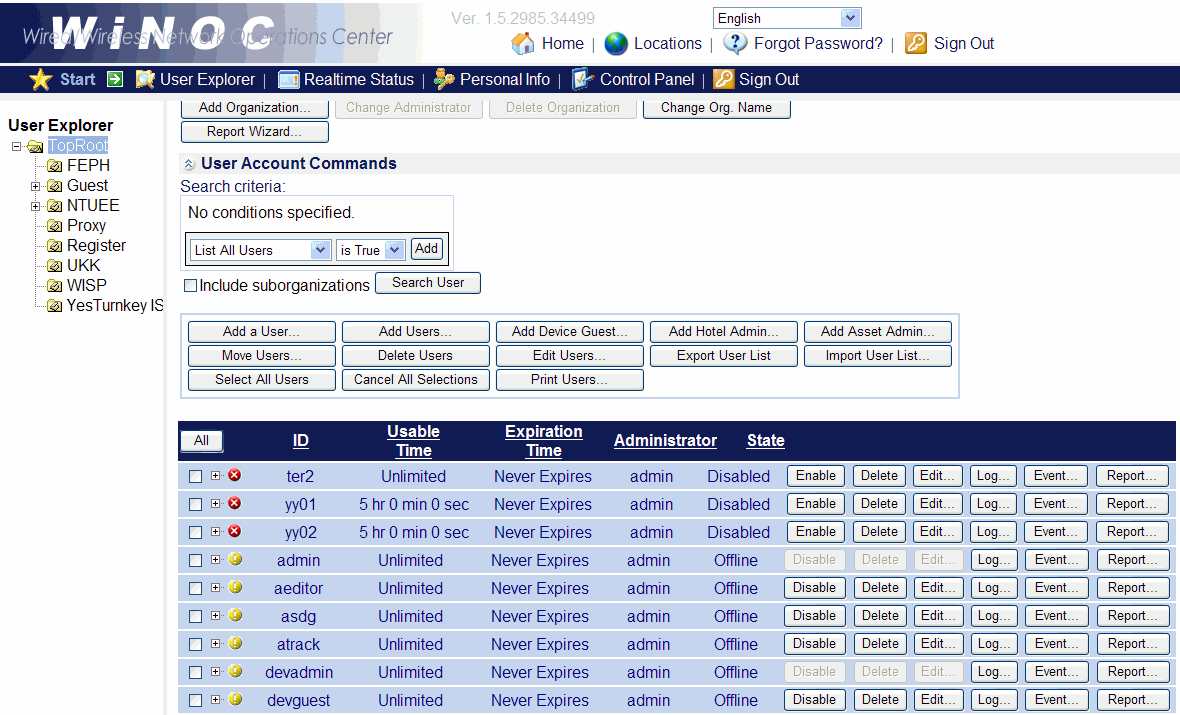This screenshot has height=715, width=1180.
Task: Click the Forgot Password question mark icon
Action: pyautogui.click(x=735, y=43)
